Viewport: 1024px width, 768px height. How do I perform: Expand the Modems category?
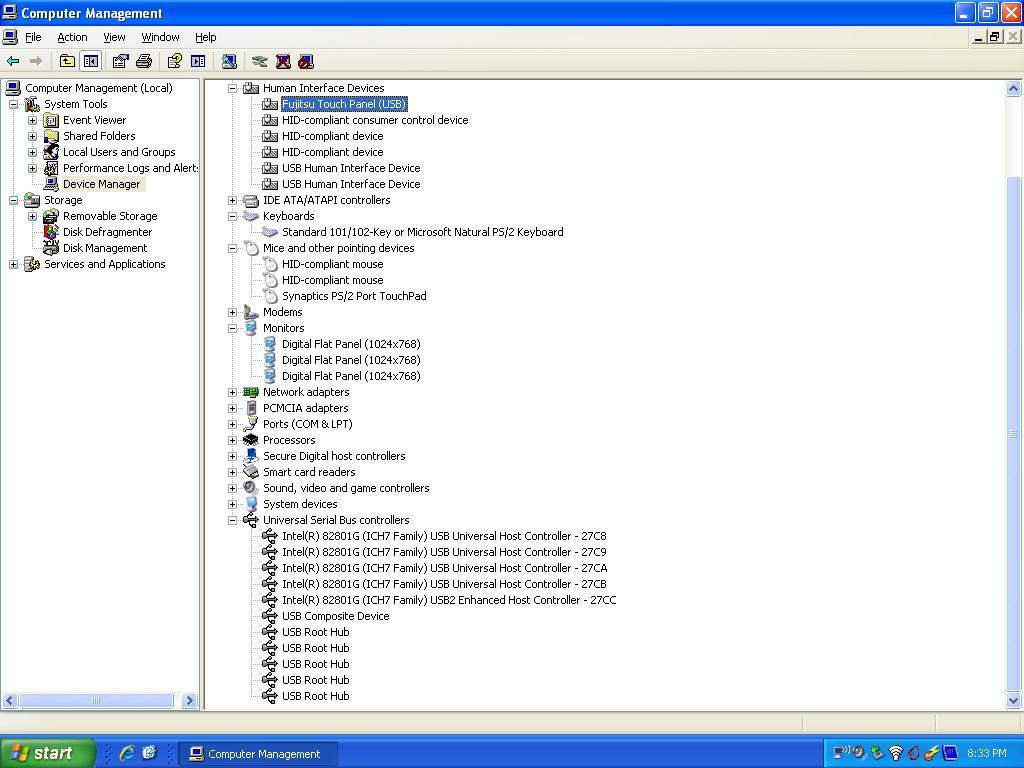pos(232,312)
